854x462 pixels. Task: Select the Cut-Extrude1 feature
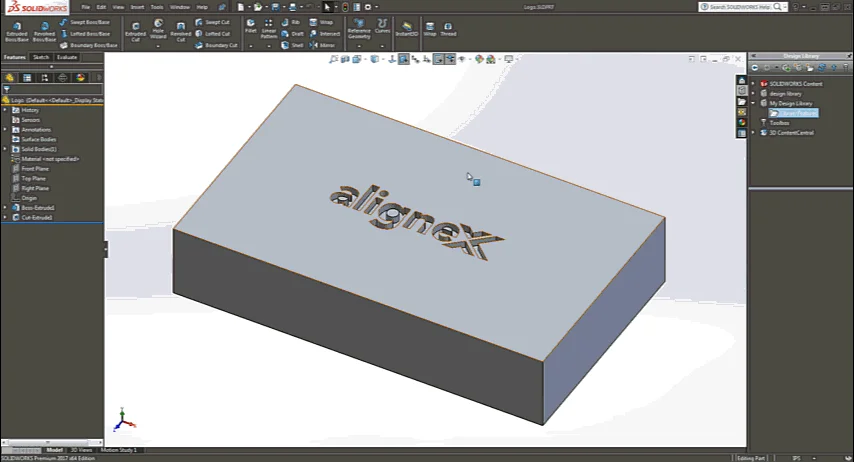click(x=37, y=217)
